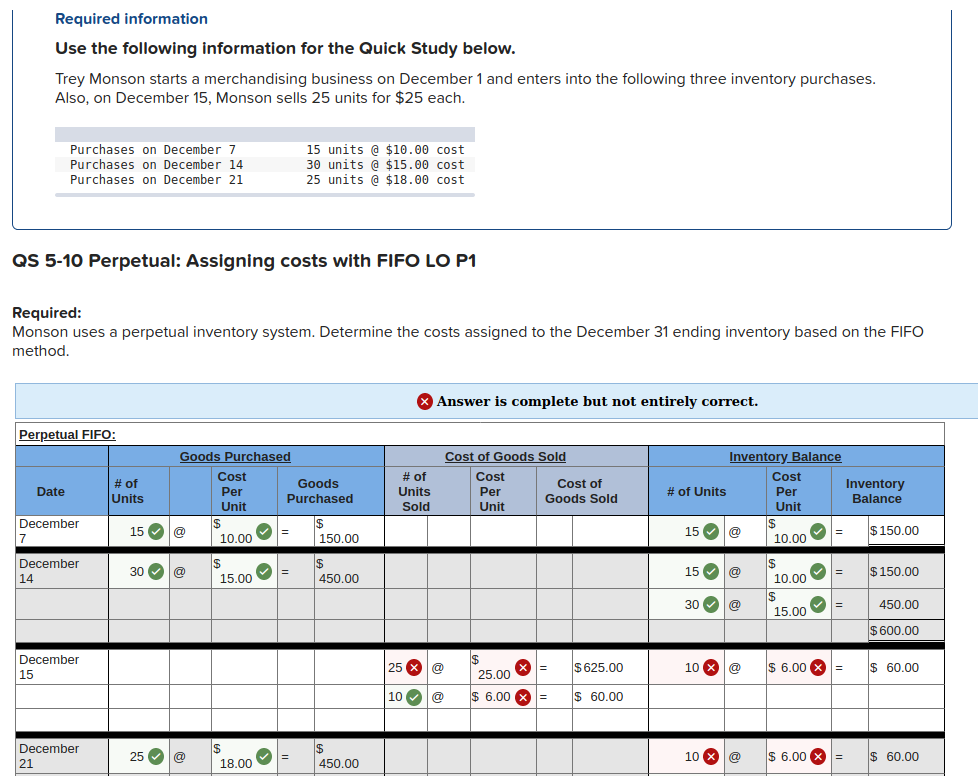
Task: Select the $25.00 cost per unit sold cell
Action: [x=503, y=667]
